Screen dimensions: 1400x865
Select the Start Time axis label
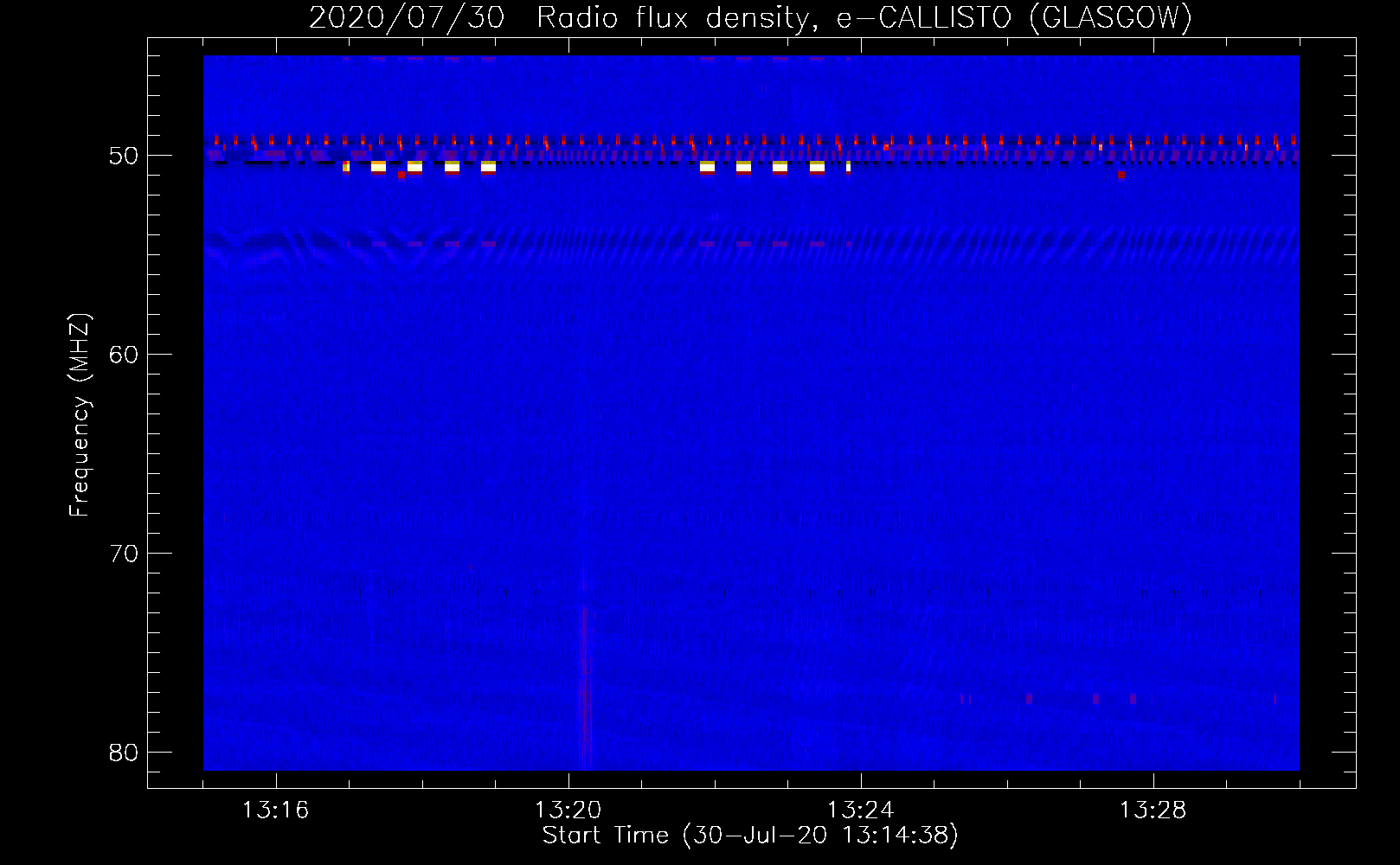(750, 836)
